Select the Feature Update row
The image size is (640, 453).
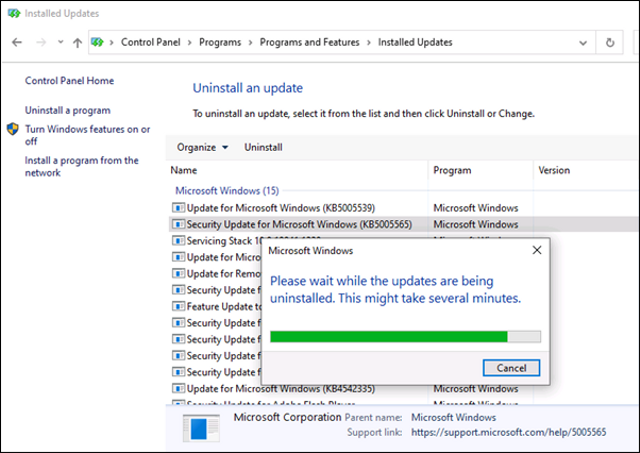(224, 306)
